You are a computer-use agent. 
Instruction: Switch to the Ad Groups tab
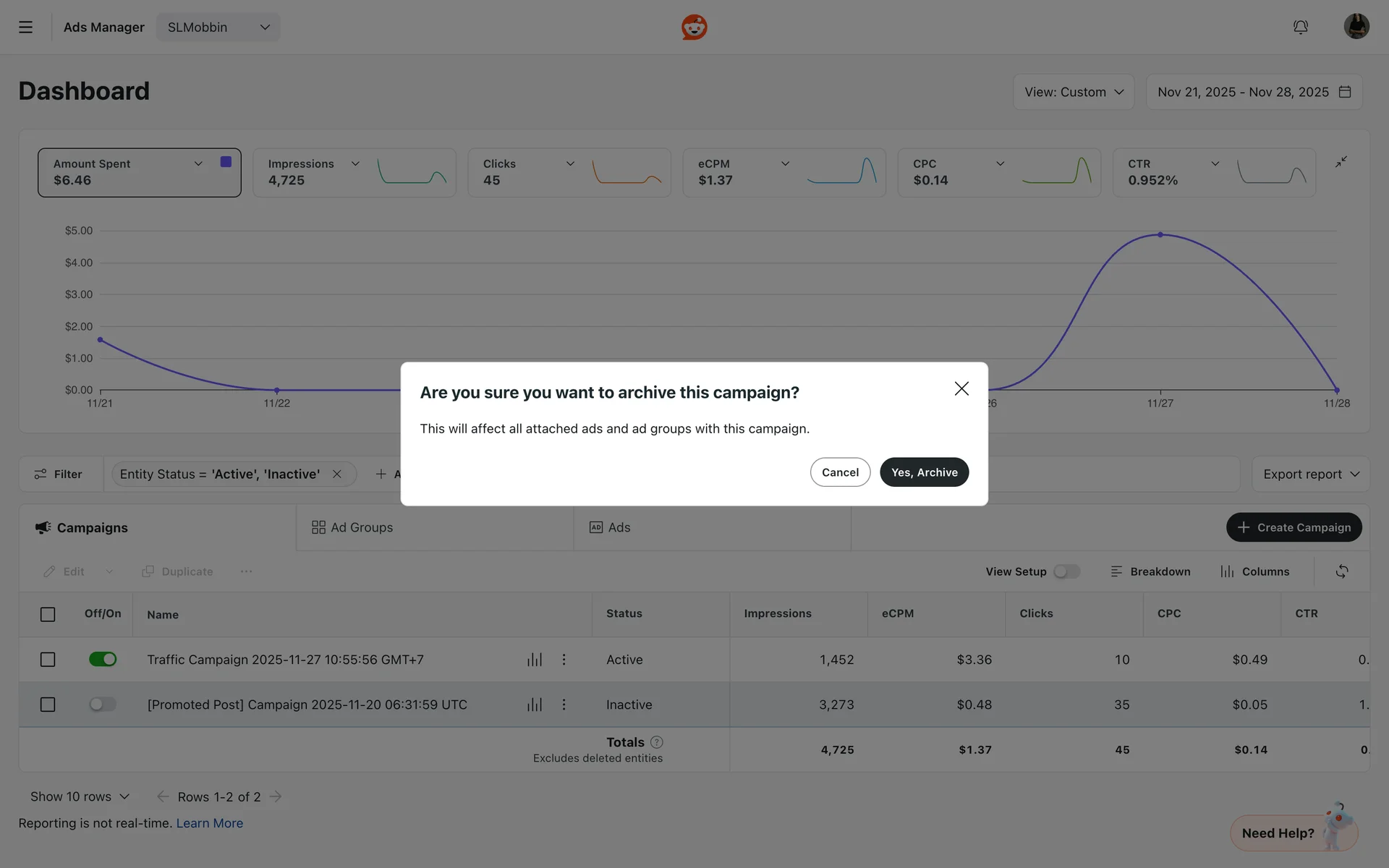coord(352,527)
